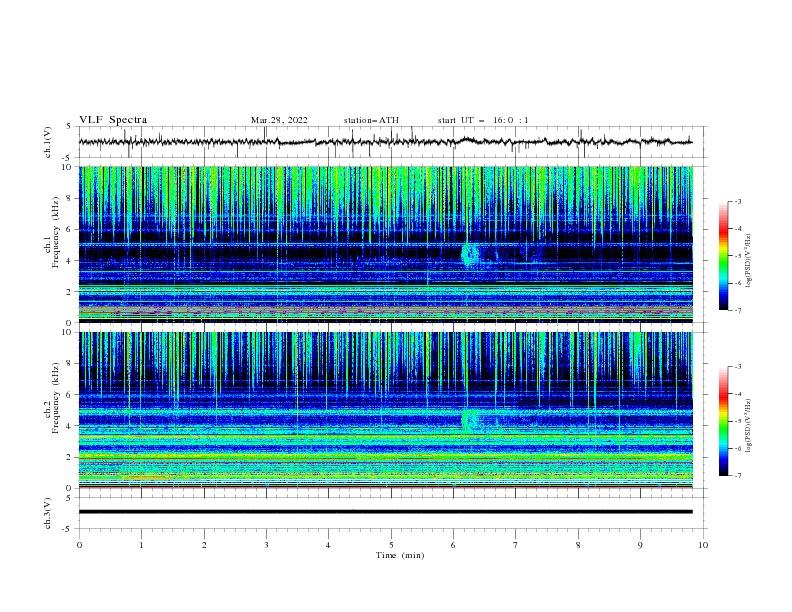Click the "-3" tick on ch.2 color bar

tap(737, 367)
